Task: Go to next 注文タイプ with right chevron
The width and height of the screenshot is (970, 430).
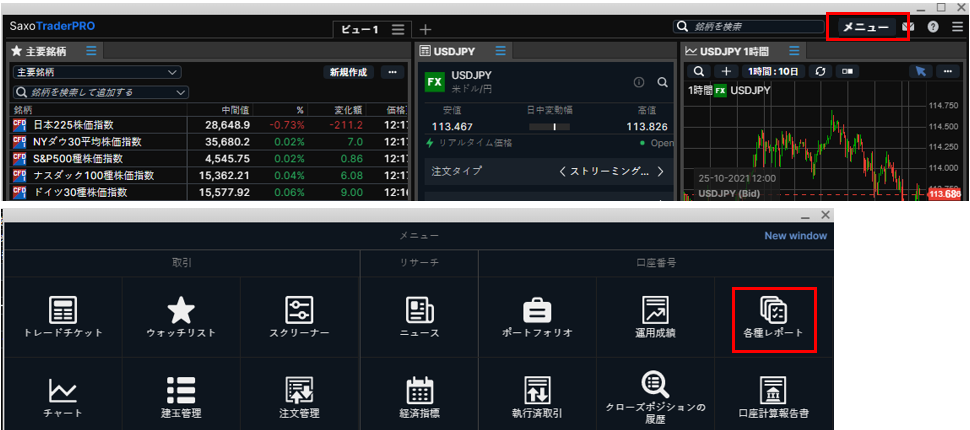Action: (x=661, y=171)
